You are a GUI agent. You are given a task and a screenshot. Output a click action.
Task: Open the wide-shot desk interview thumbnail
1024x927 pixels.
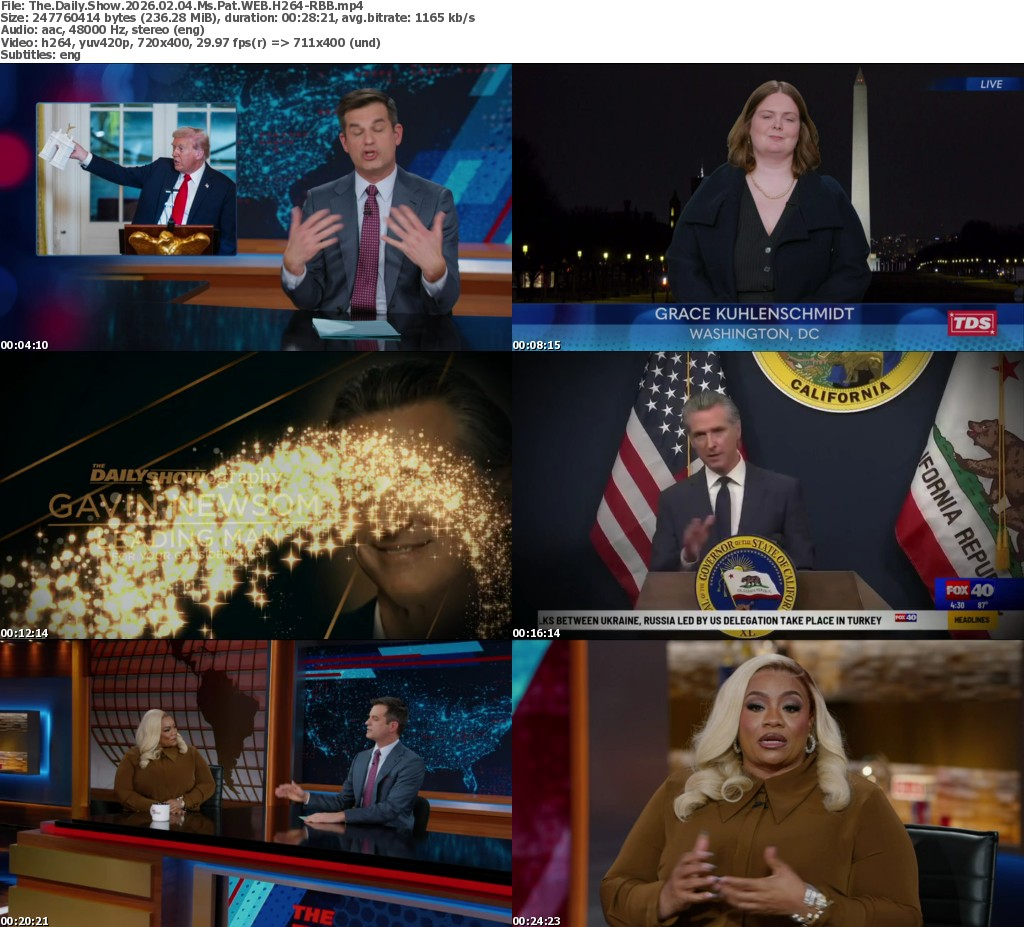tap(256, 785)
